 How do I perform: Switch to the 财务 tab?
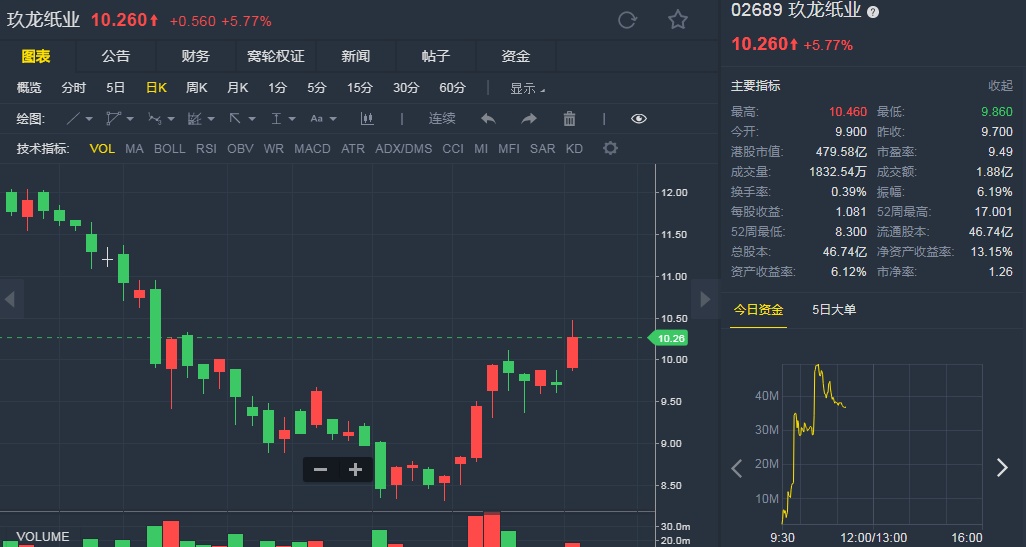(195, 56)
